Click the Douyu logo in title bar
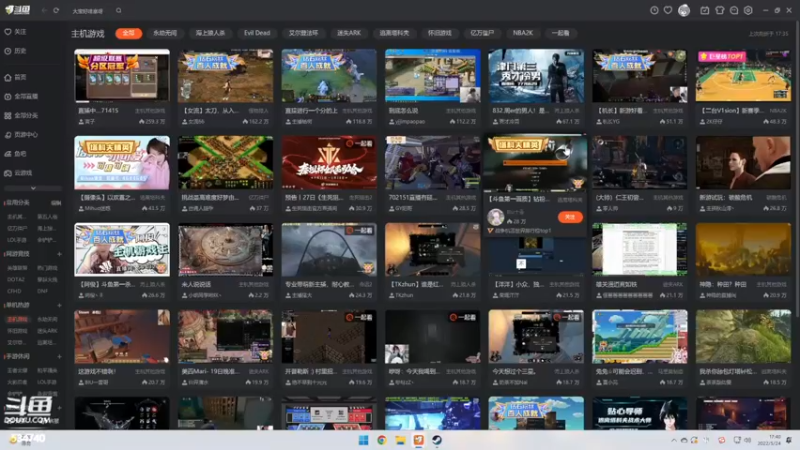Screen dimensions: 800x450 point(17,10)
